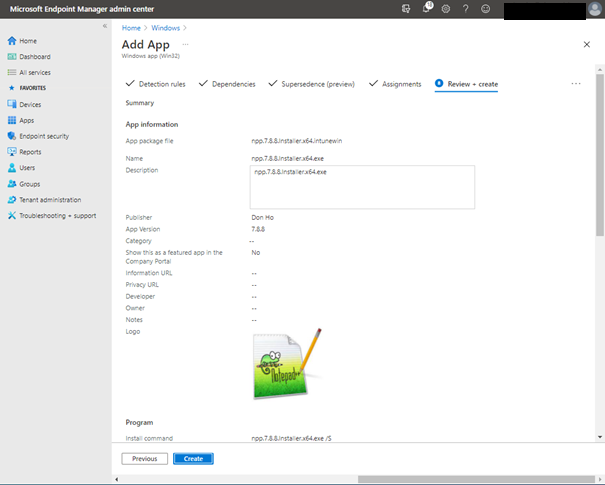Click the scroll up arrow
Viewport: 605px width, 485px height.
pos(600,70)
